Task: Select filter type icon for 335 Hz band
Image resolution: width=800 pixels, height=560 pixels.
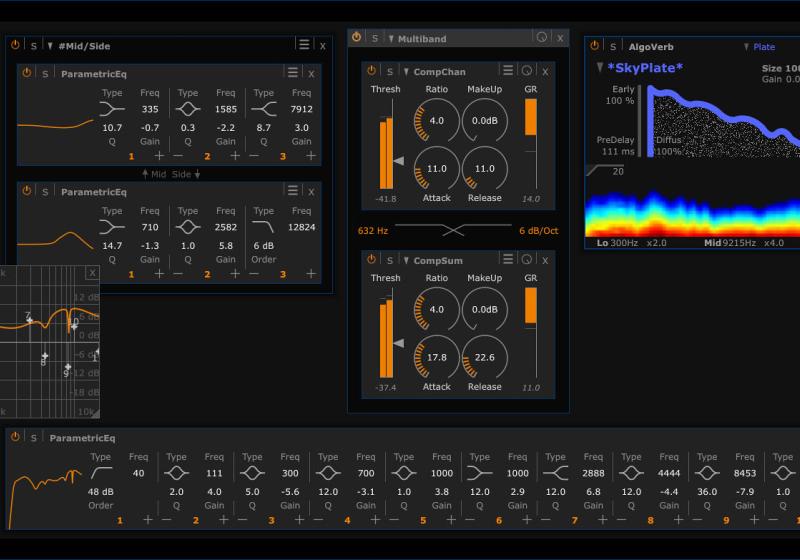Action: [112, 109]
